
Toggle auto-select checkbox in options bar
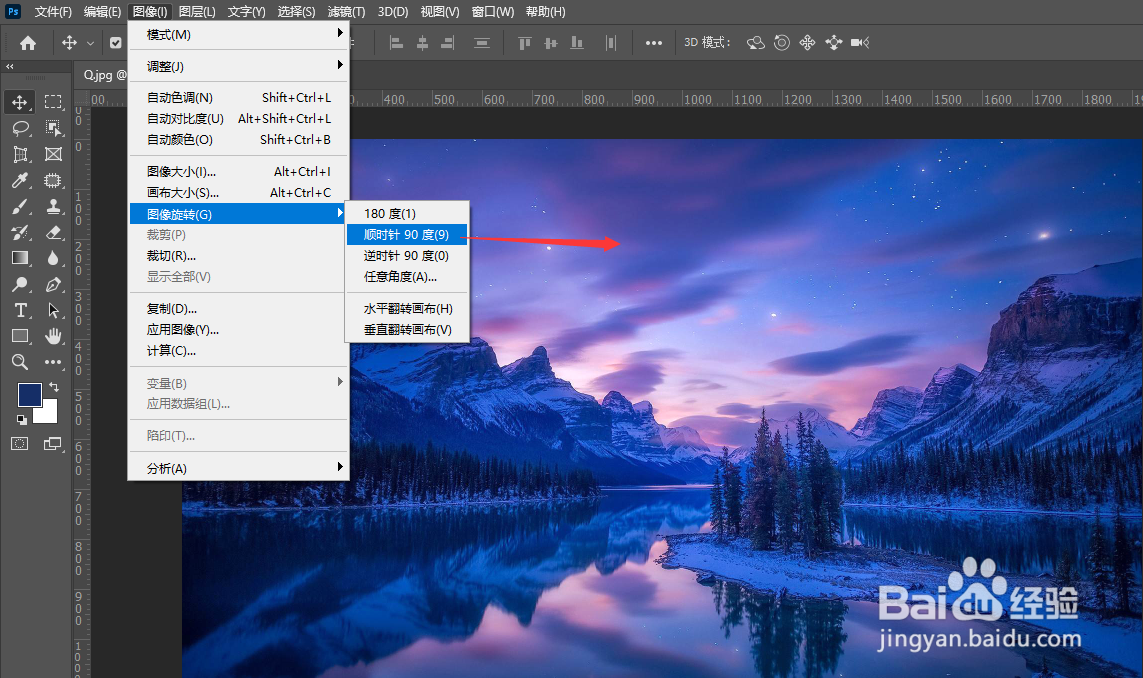[x=114, y=43]
